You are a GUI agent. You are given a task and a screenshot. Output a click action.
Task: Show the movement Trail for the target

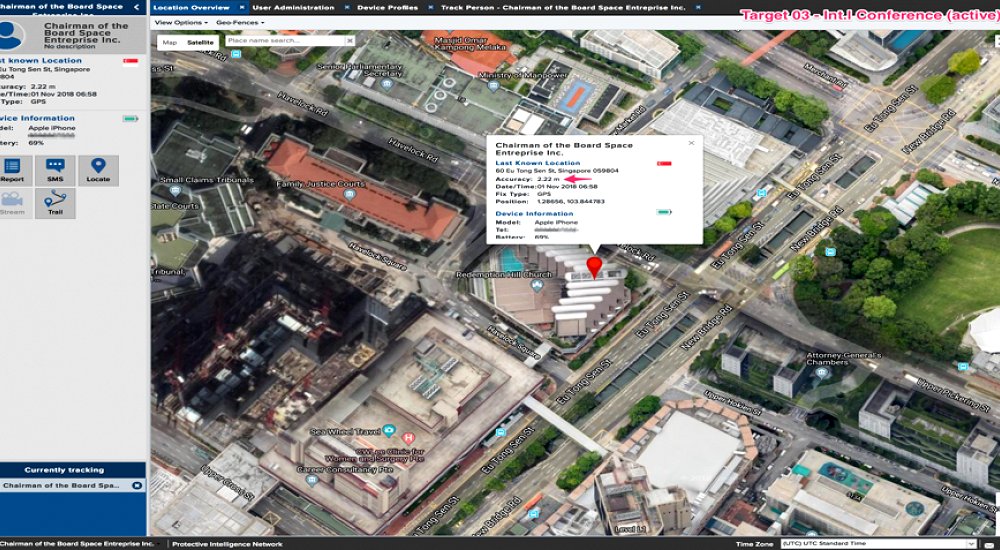click(x=55, y=203)
